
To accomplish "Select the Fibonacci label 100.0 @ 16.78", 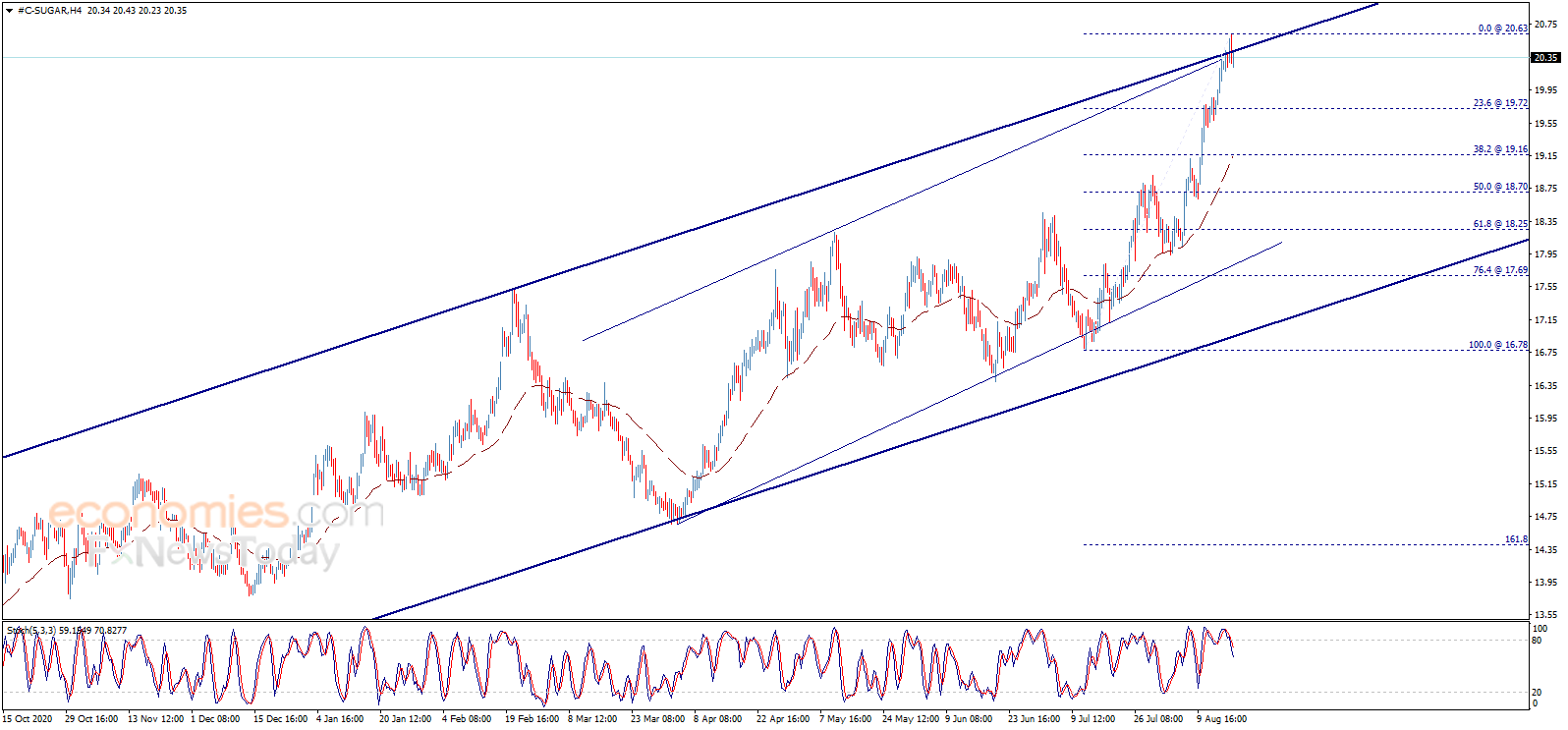I will pos(1498,345).
